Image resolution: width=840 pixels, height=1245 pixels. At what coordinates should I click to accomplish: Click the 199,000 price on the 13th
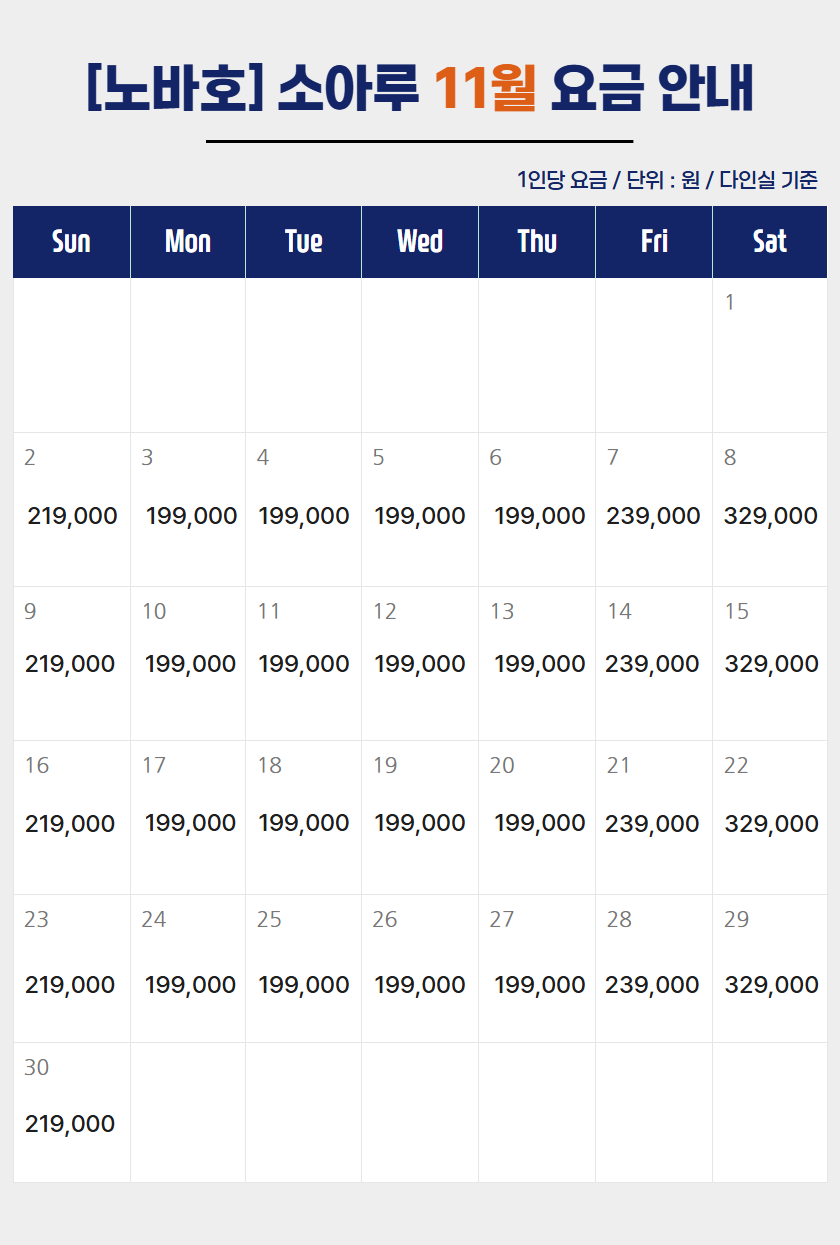point(540,664)
